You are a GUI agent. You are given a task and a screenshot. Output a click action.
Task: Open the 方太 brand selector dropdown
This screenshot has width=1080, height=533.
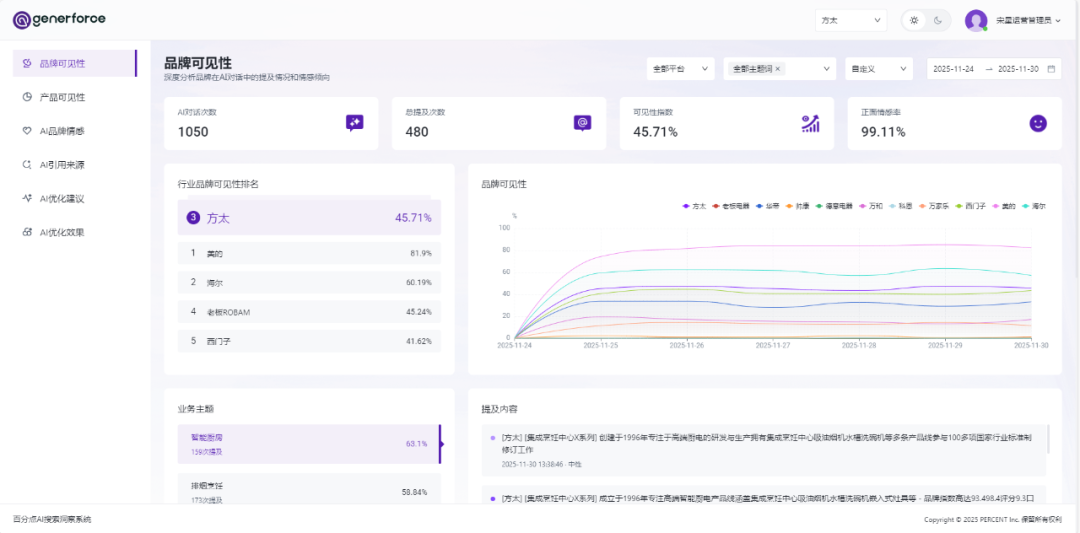[x=851, y=20]
